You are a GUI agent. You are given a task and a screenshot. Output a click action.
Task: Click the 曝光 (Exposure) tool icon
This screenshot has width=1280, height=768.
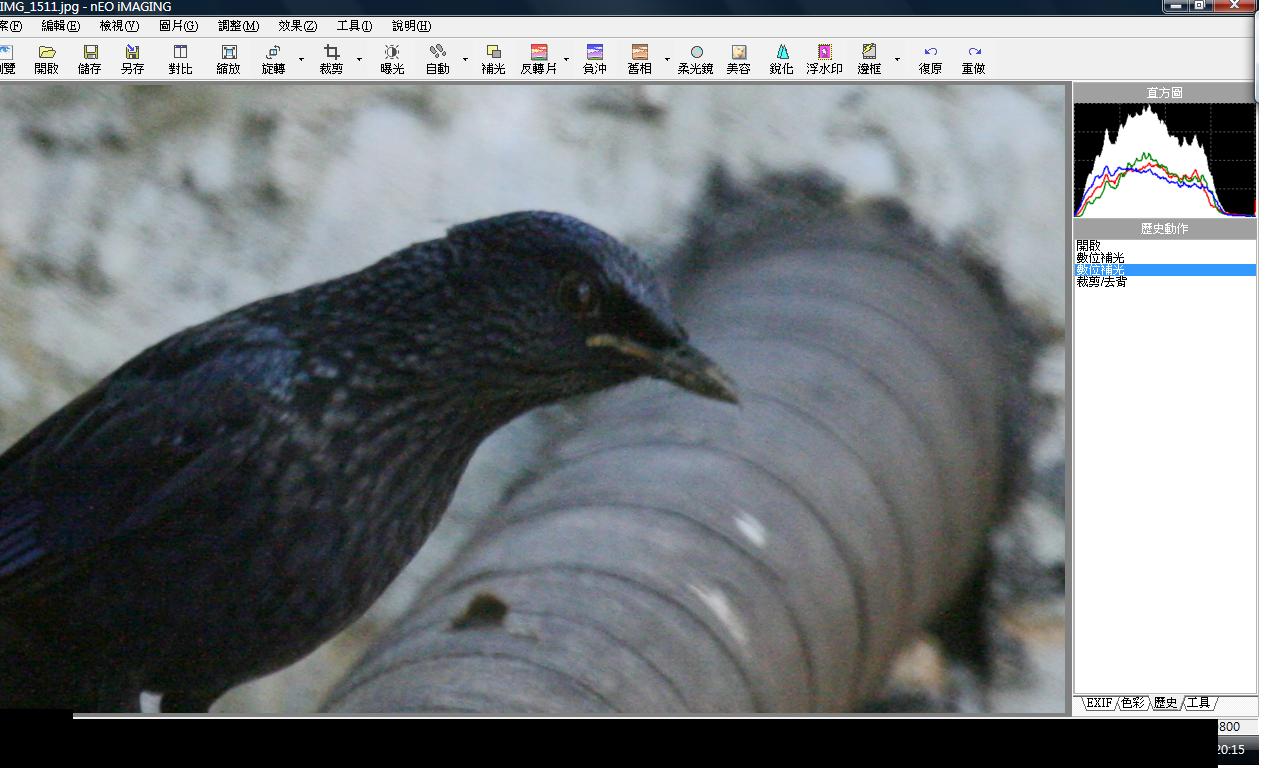coord(392,59)
